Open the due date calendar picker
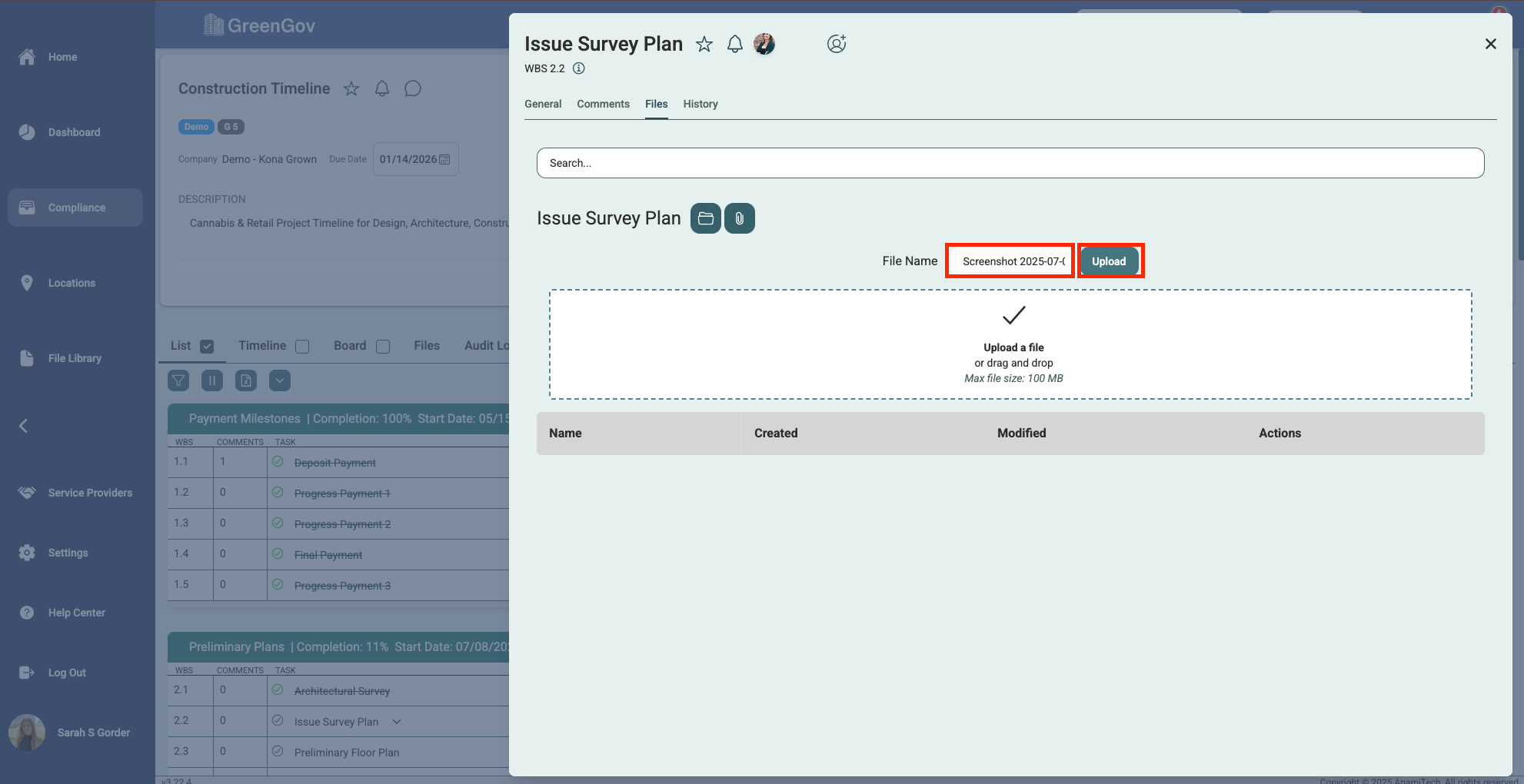Image resolution: width=1524 pixels, height=784 pixels. click(x=444, y=159)
